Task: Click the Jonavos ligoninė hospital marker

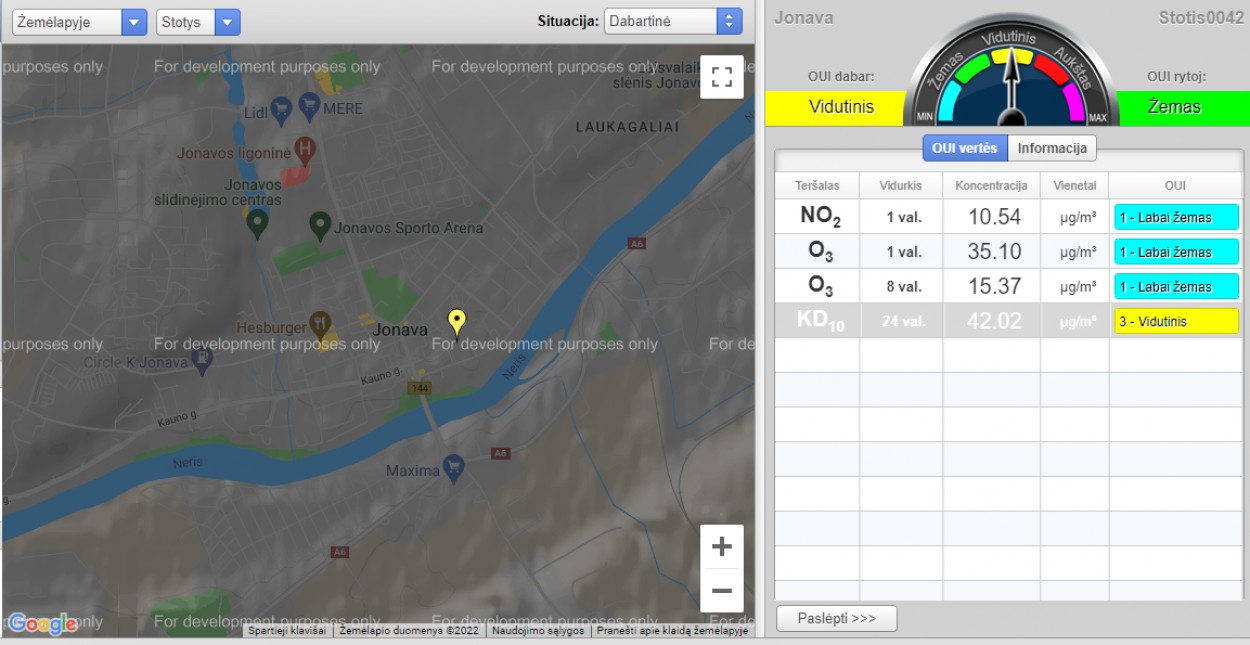Action: coord(306,150)
